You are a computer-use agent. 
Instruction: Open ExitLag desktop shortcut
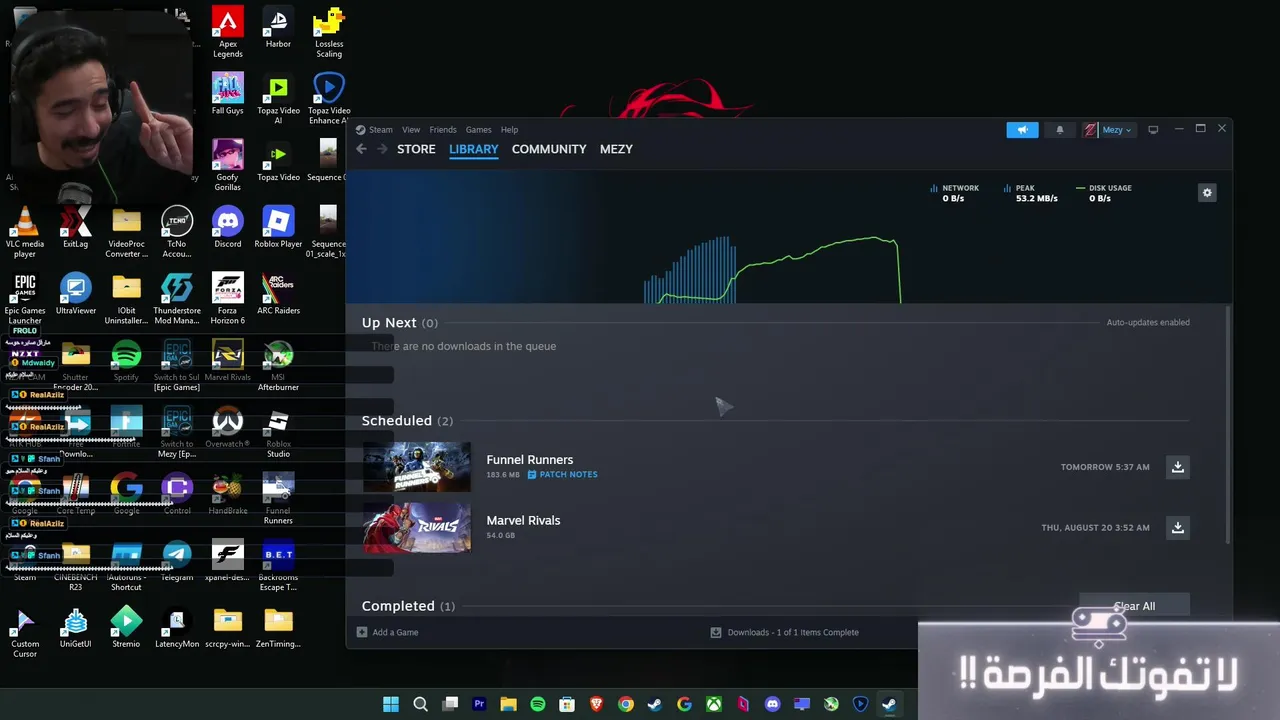coord(75,229)
